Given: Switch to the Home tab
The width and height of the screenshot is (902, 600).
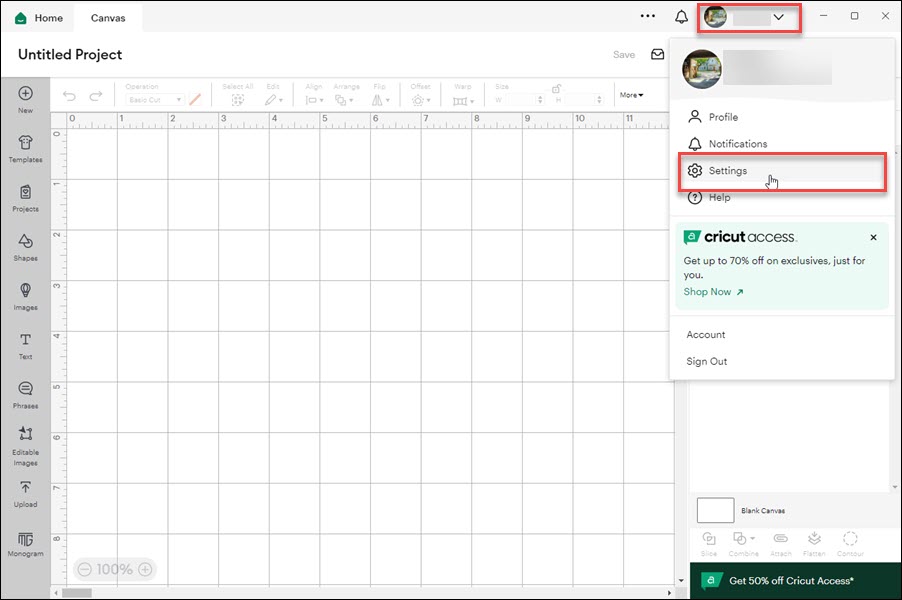Looking at the screenshot, I should coord(40,17).
